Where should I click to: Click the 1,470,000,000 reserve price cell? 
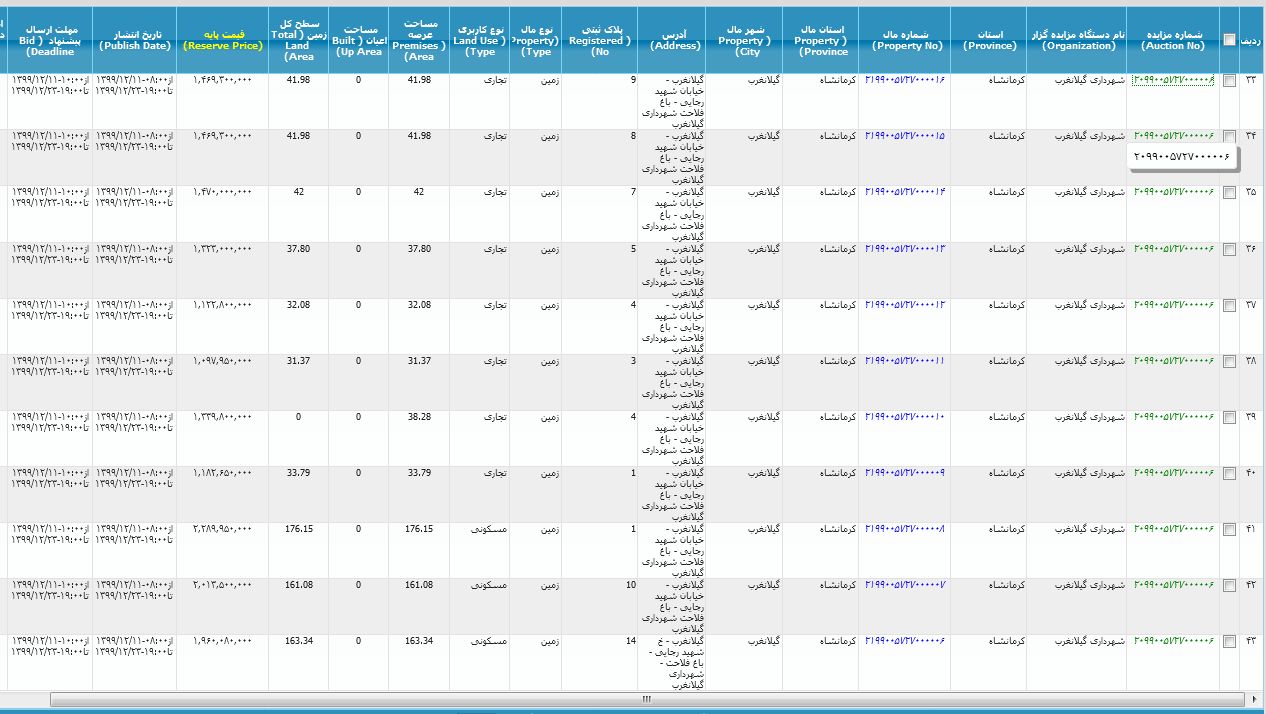tap(223, 191)
